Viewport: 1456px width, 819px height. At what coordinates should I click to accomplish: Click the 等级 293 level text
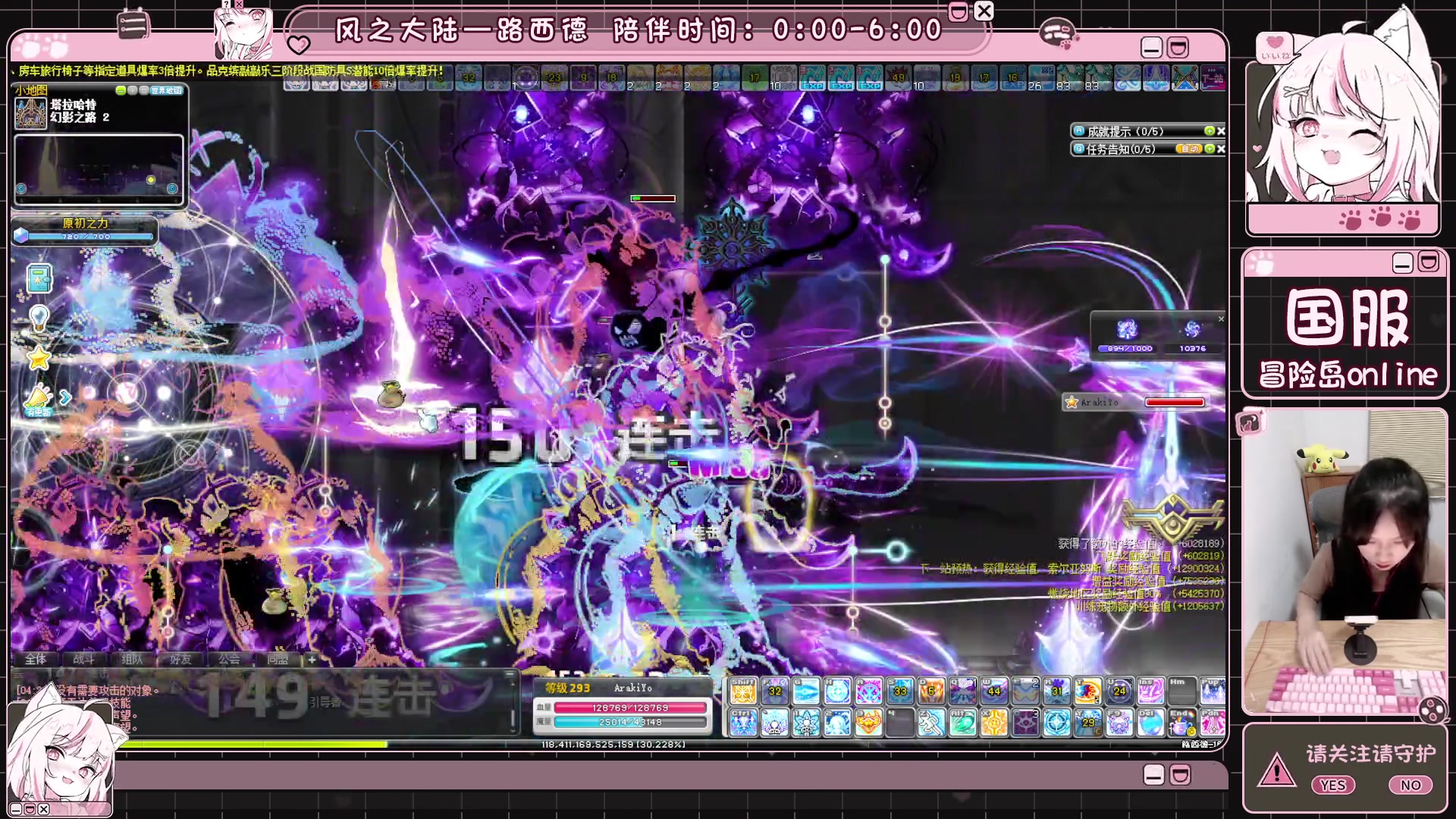[567, 688]
